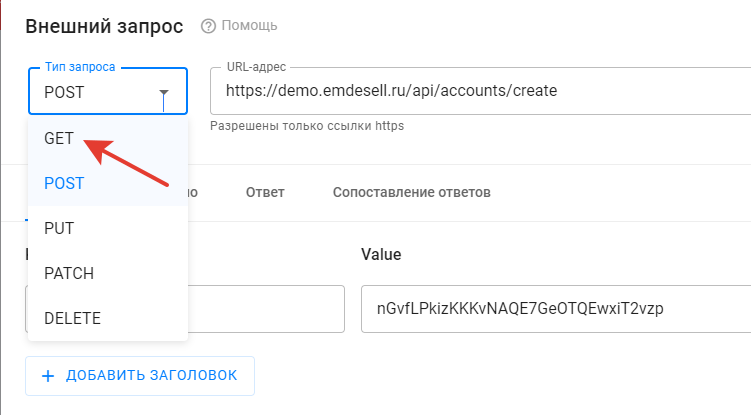The height and width of the screenshot is (415, 751).
Task: Click the hint text about https links
Action: click(307, 126)
